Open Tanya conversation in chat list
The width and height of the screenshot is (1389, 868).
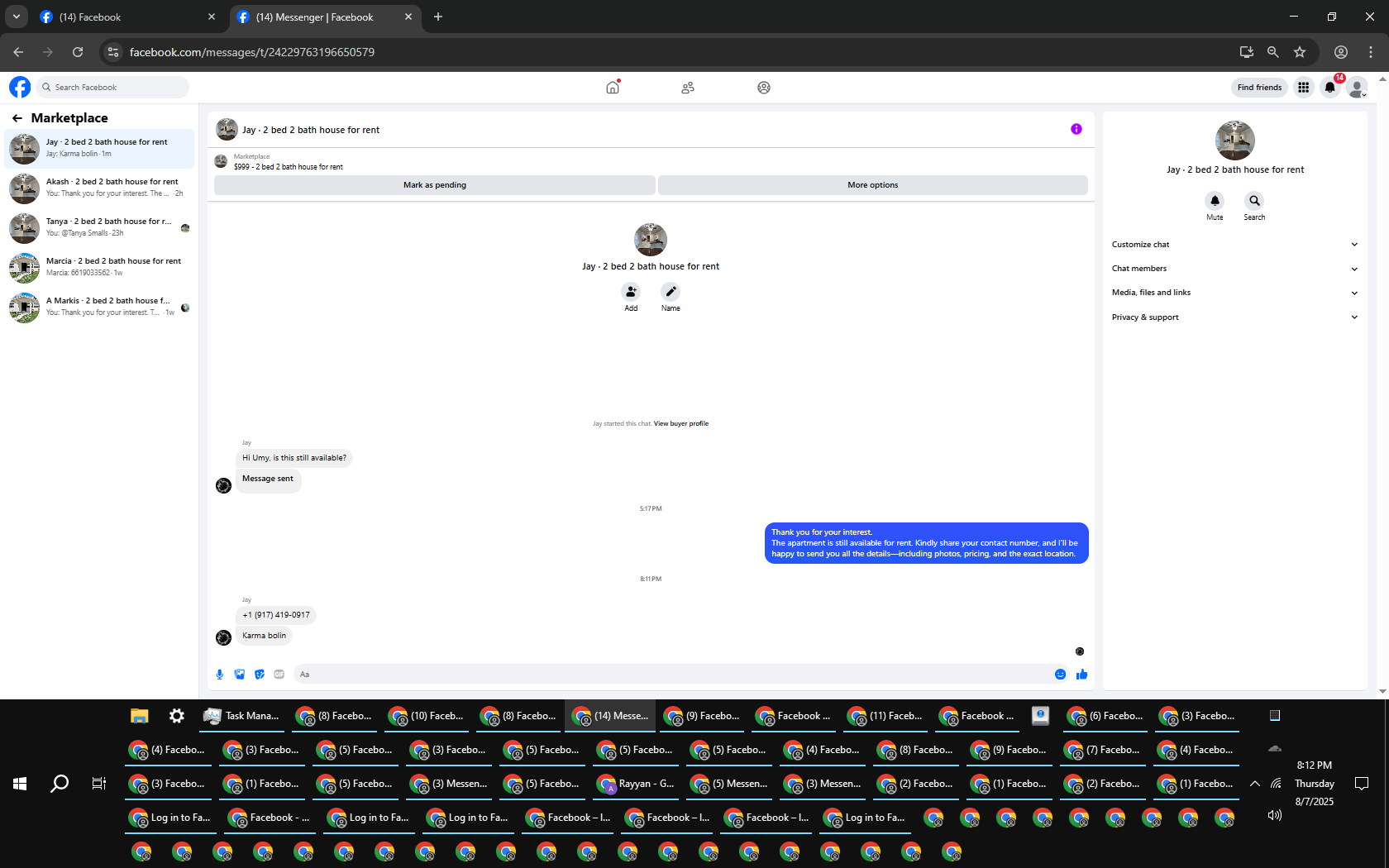[99, 228]
